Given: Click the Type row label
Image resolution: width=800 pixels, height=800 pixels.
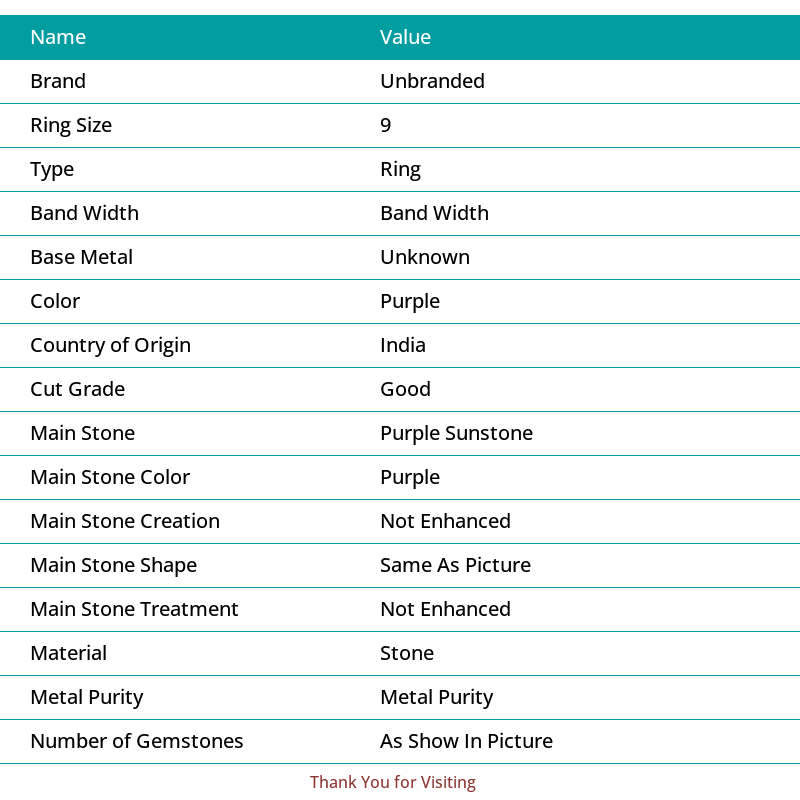Looking at the screenshot, I should coord(52,170).
